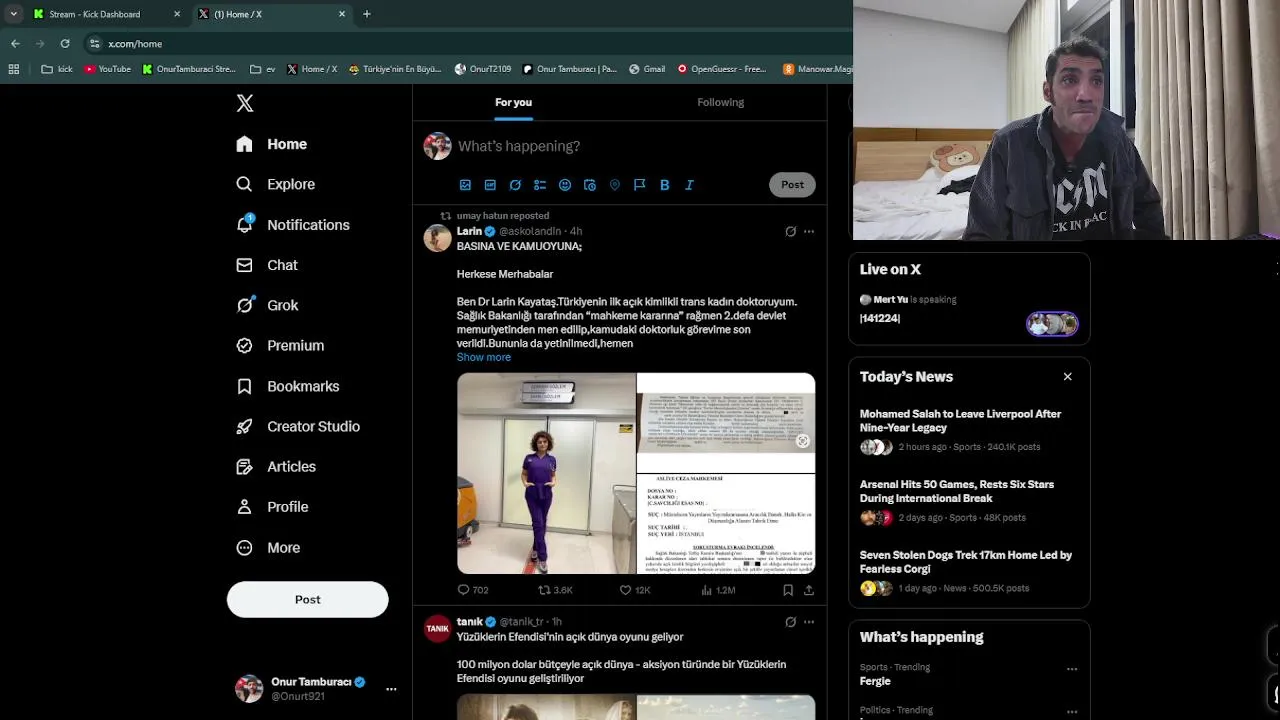Open photo of woman in purple scrubs
Image resolution: width=1280 pixels, height=720 pixels.
[546, 473]
